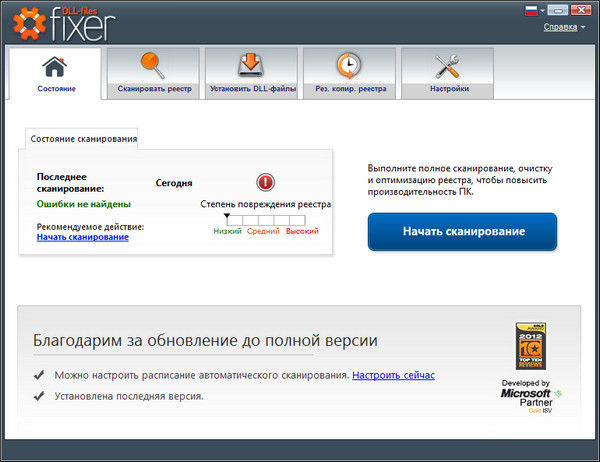Open the Настройки tab
This screenshot has height=462, width=600.
448,73
